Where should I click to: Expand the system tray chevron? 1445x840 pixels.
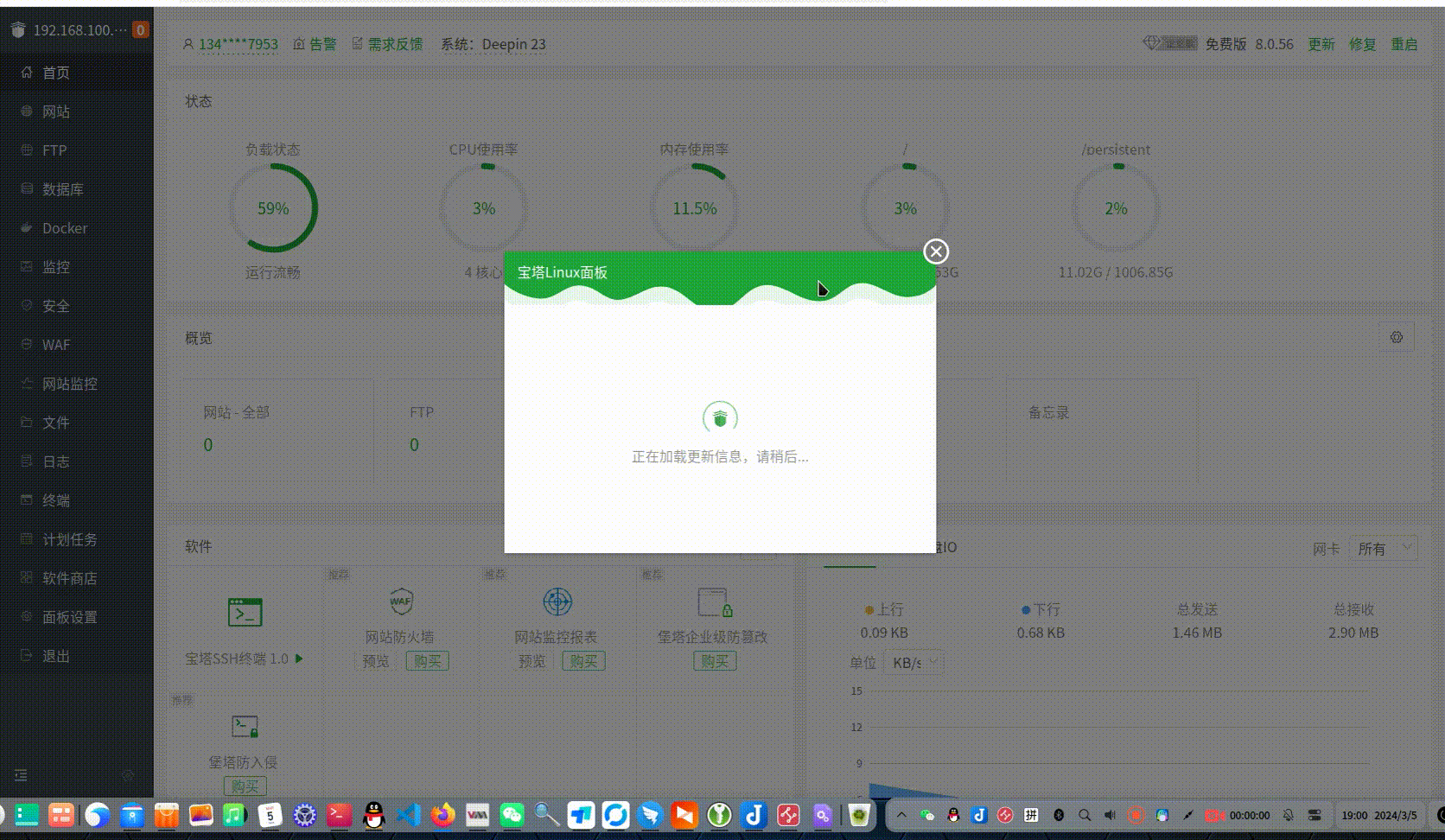tap(901, 815)
